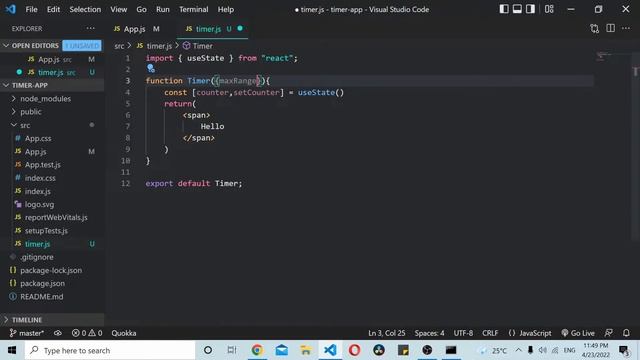Open package-lock.json file
The width and height of the screenshot is (640, 360).
(52, 270)
